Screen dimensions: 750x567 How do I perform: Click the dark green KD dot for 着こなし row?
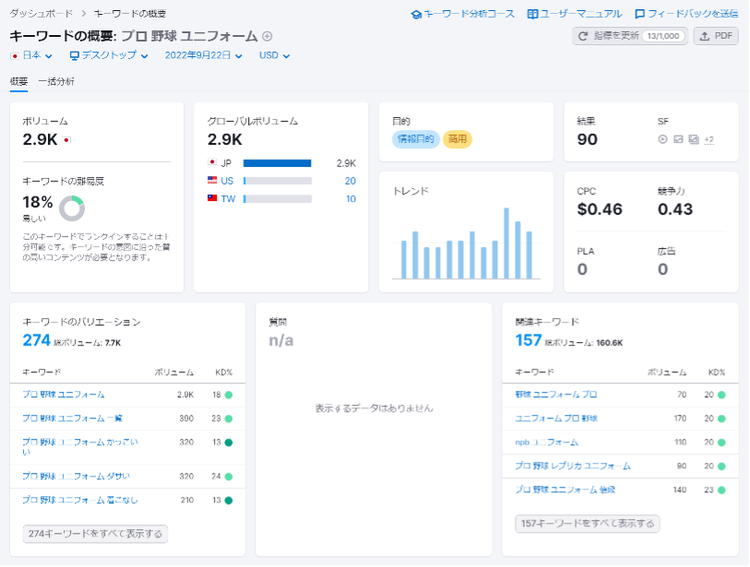click(229, 500)
